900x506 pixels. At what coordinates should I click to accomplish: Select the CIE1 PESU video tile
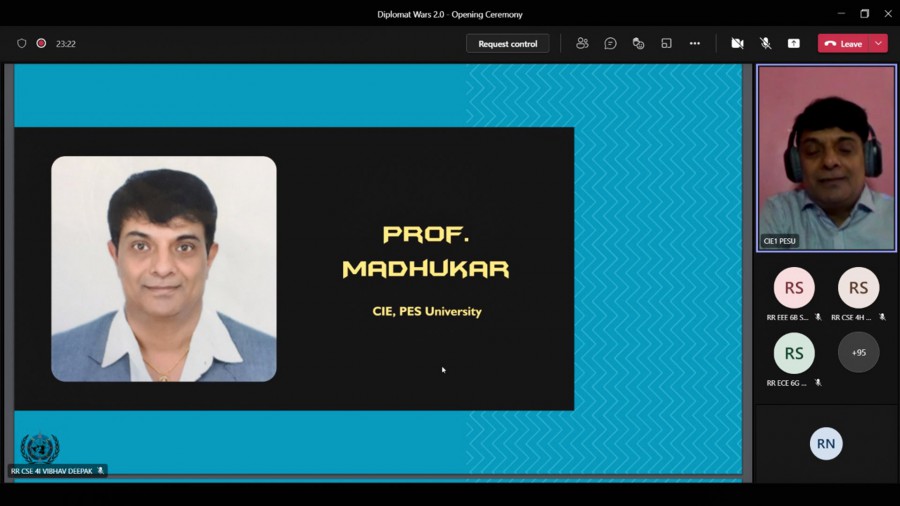click(x=826, y=158)
